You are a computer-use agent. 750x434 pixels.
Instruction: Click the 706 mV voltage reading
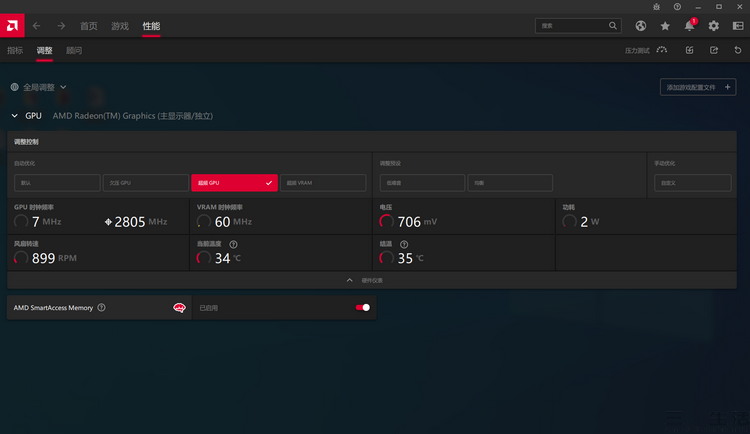pyautogui.click(x=408, y=222)
